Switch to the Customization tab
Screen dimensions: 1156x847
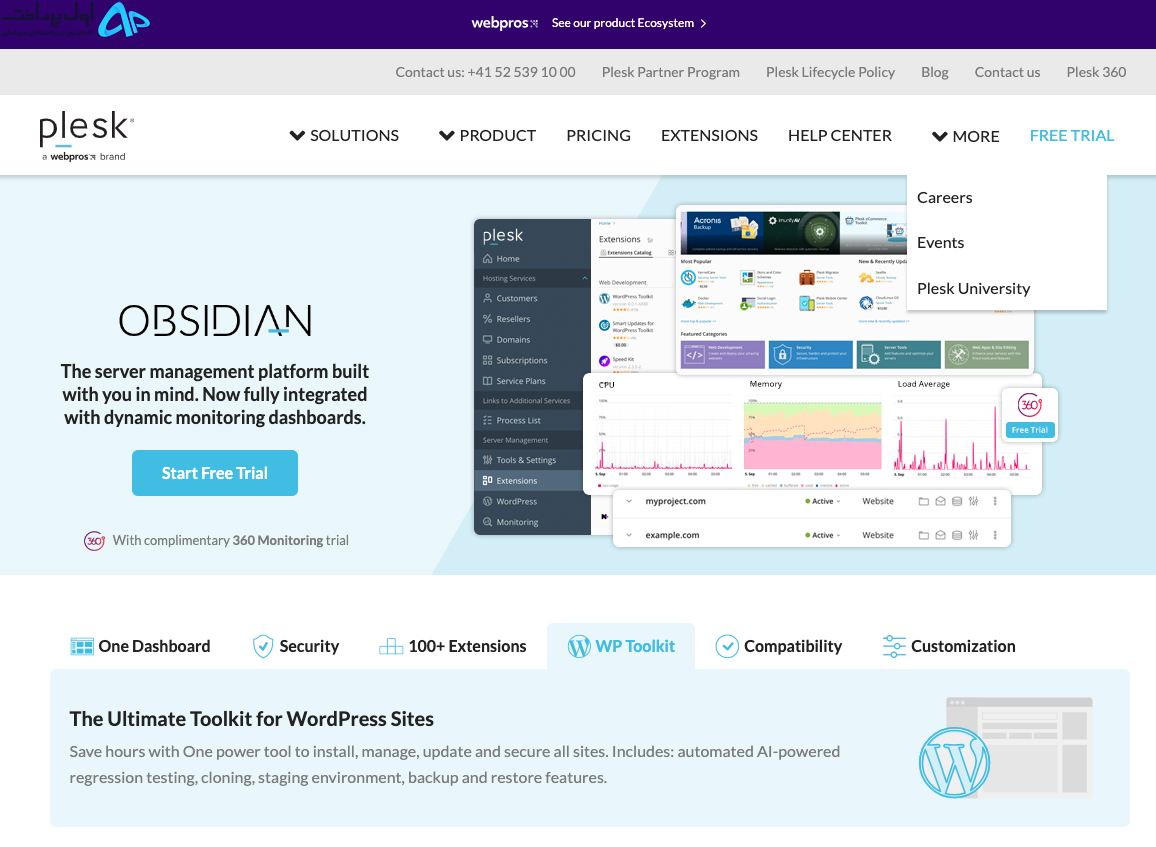click(949, 646)
